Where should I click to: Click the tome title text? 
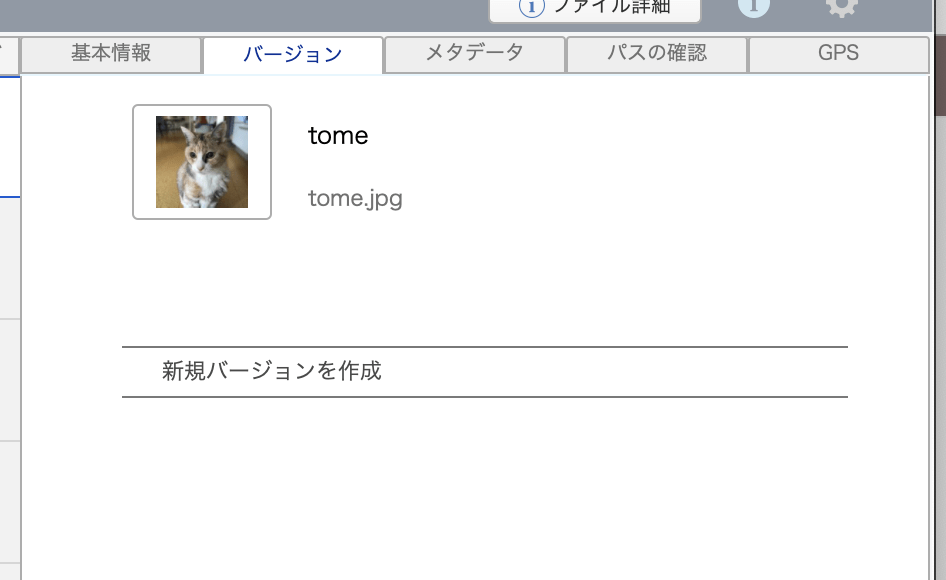[x=338, y=135]
